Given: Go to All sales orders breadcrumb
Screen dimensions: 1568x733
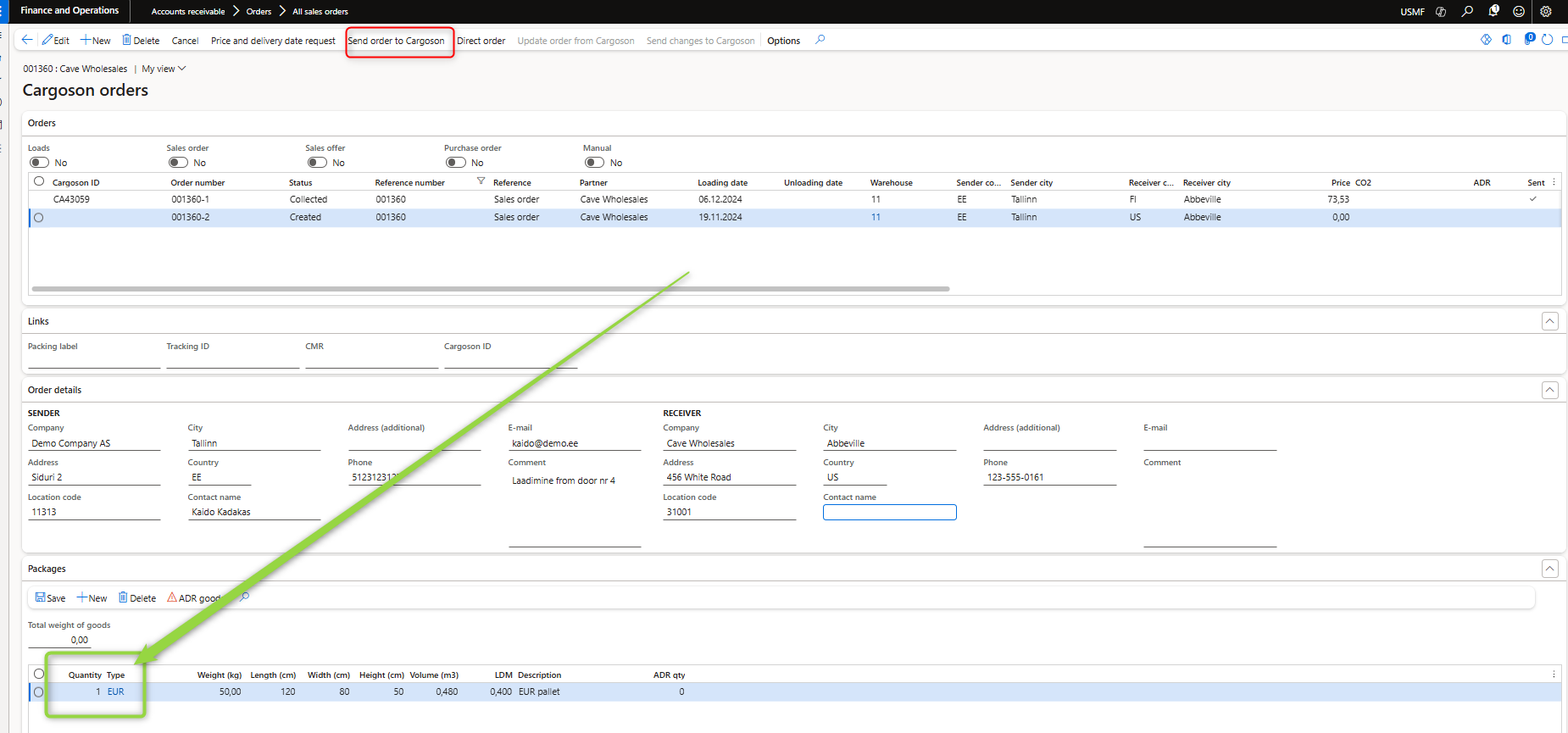Looking at the screenshot, I should coord(320,12).
